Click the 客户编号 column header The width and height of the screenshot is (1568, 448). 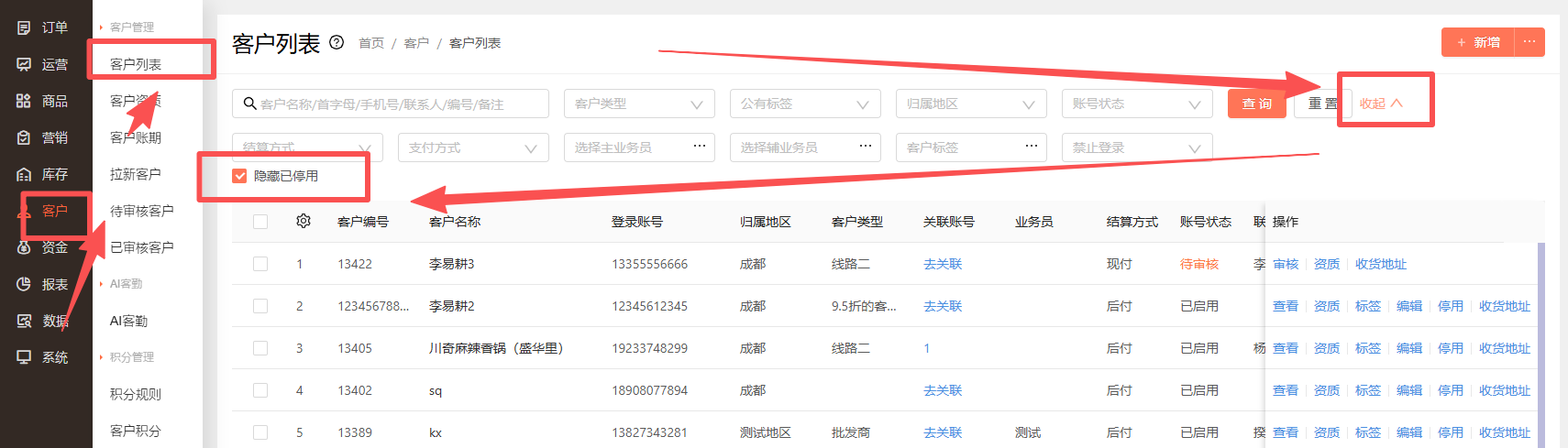363,222
